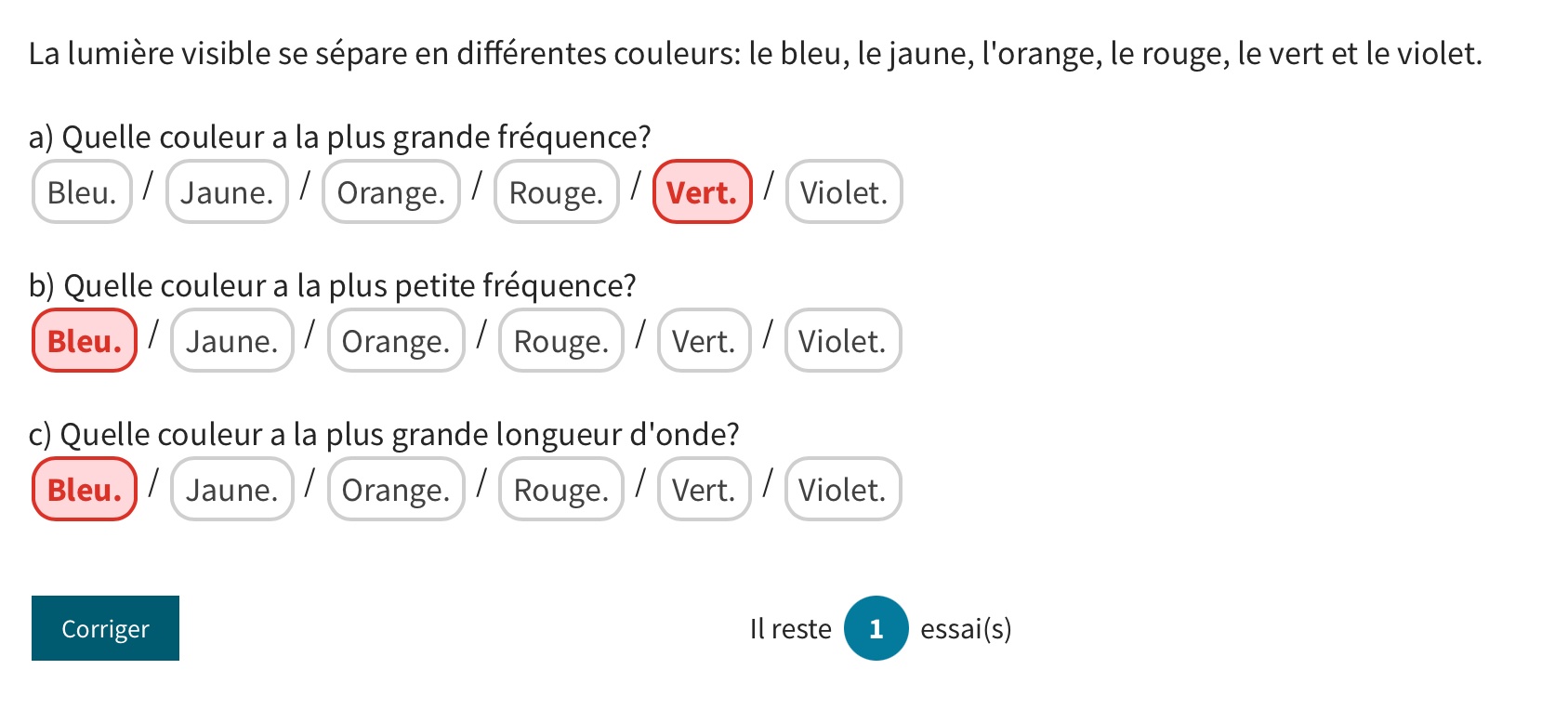Pick Jaune for question a
The height and width of the screenshot is (709, 1568).
pos(227,192)
